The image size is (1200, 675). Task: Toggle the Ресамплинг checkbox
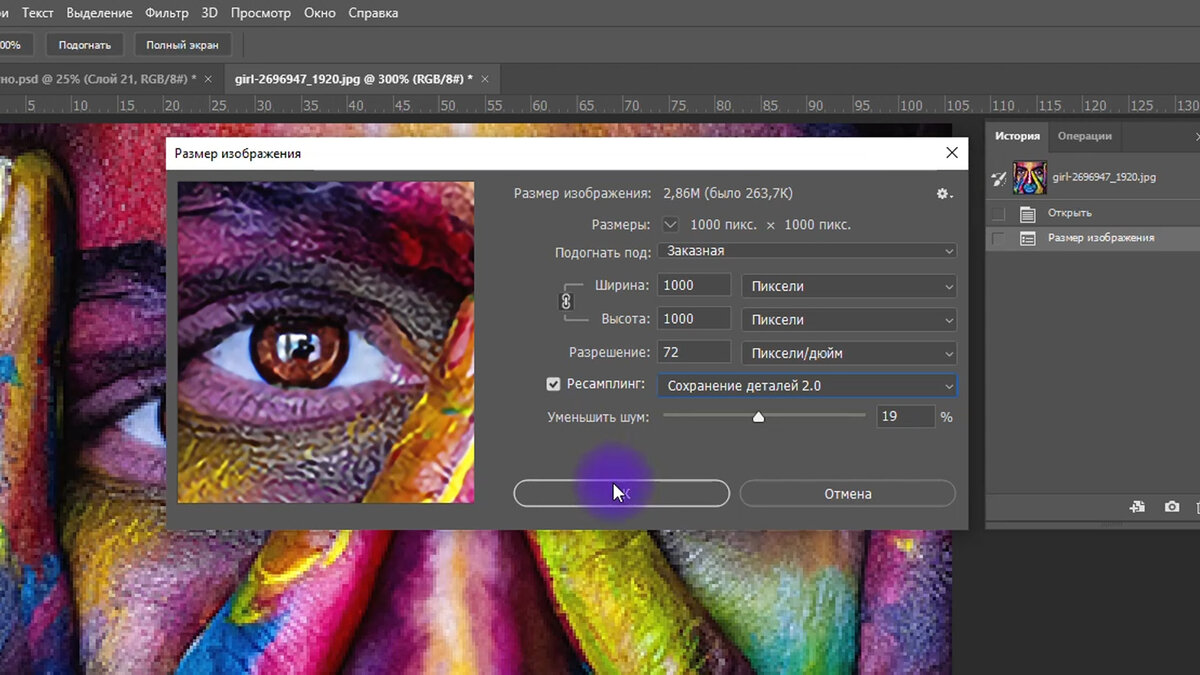click(x=553, y=384)
